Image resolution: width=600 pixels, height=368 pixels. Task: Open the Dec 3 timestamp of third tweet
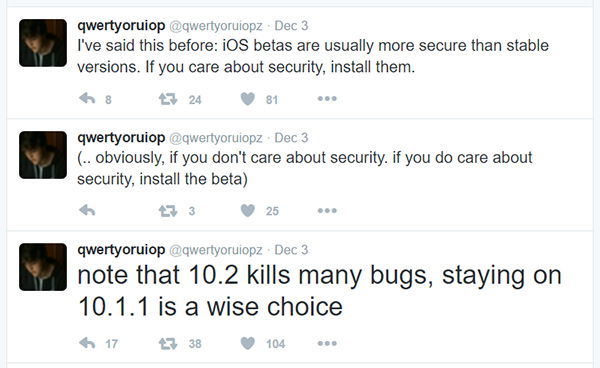tap(291, 250)
